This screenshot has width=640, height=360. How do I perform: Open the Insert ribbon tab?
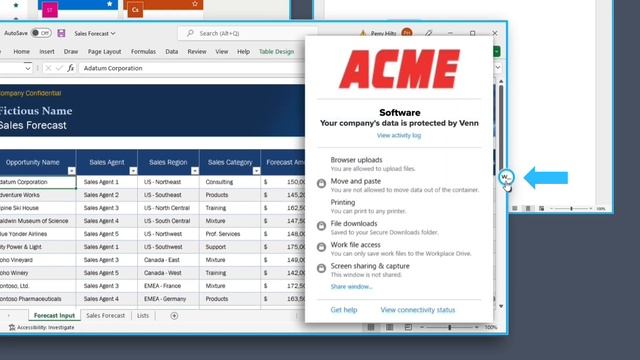pos(47,51)
